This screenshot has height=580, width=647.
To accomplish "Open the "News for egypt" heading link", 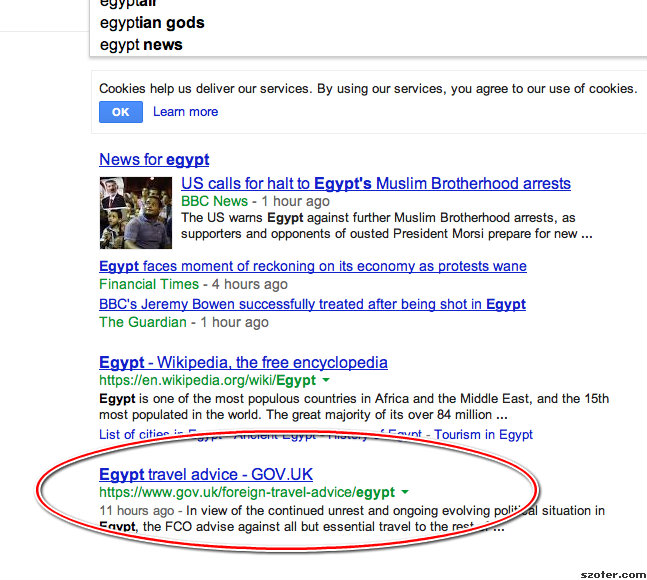I will [154, 159].
